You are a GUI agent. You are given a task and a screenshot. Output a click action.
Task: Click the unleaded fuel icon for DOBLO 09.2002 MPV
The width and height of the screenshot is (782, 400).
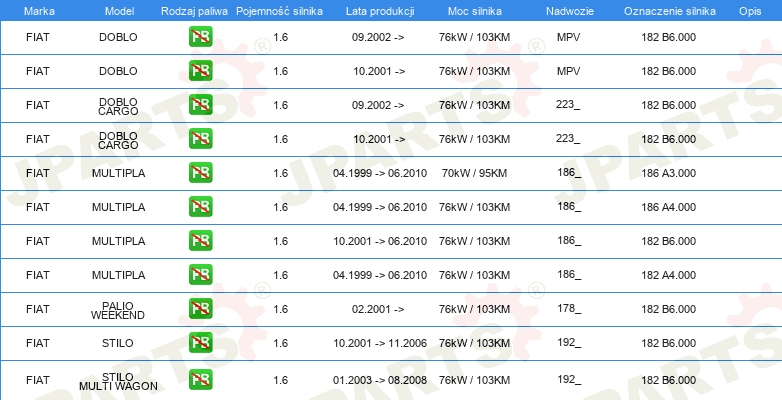click(x=200, y=37)
